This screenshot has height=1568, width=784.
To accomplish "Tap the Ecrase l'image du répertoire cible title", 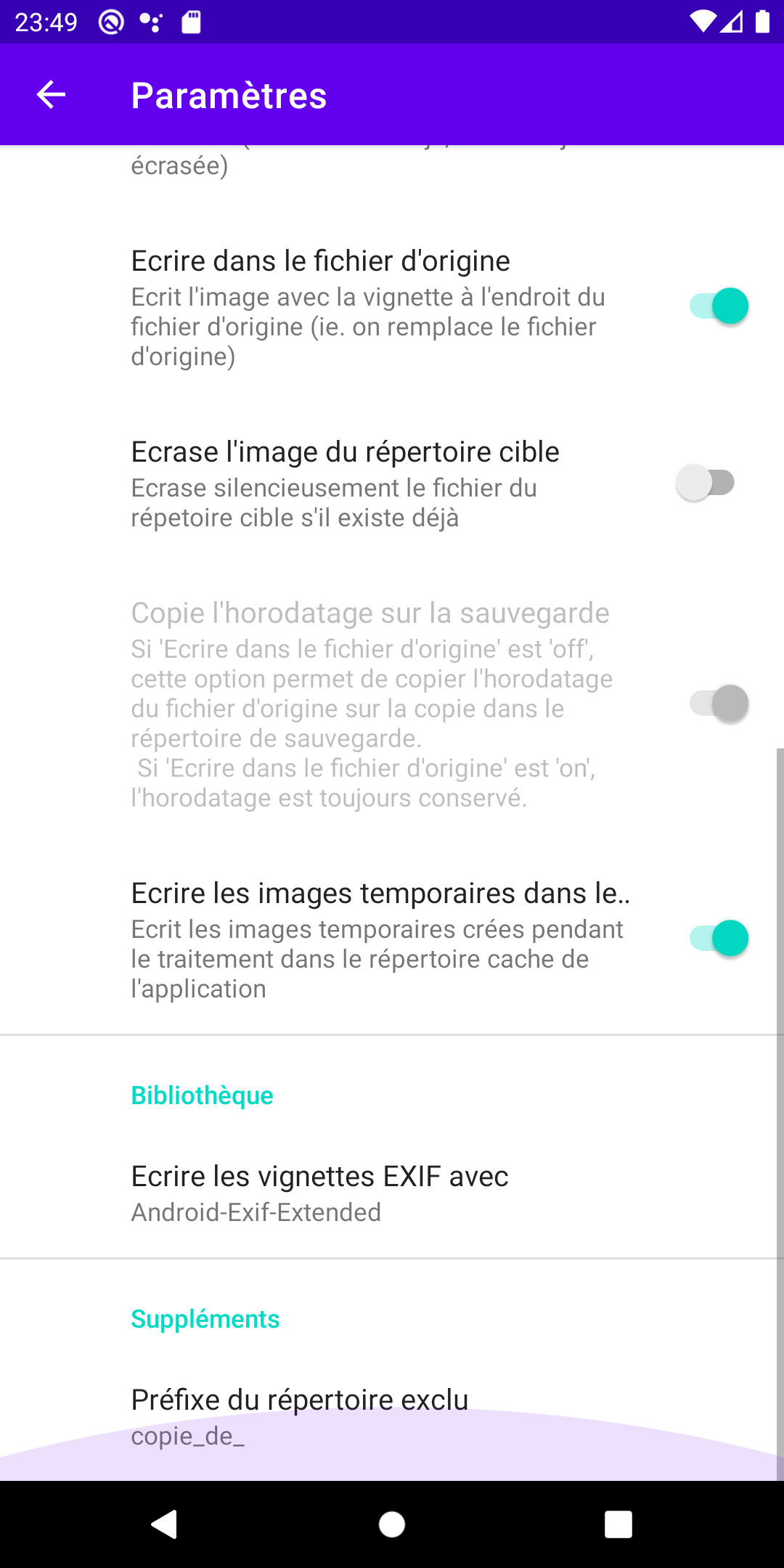I will (x=345, y=452).
